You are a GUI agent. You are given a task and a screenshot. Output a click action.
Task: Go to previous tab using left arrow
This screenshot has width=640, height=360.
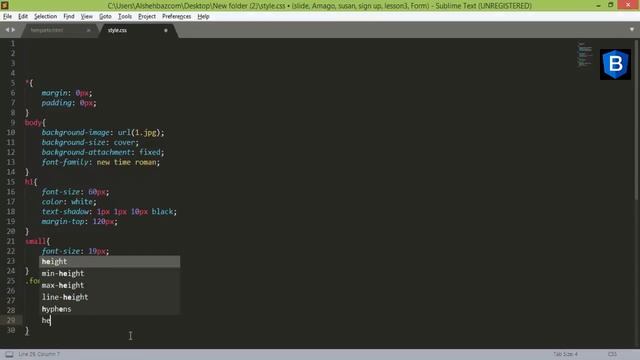[x=7, y=30]
